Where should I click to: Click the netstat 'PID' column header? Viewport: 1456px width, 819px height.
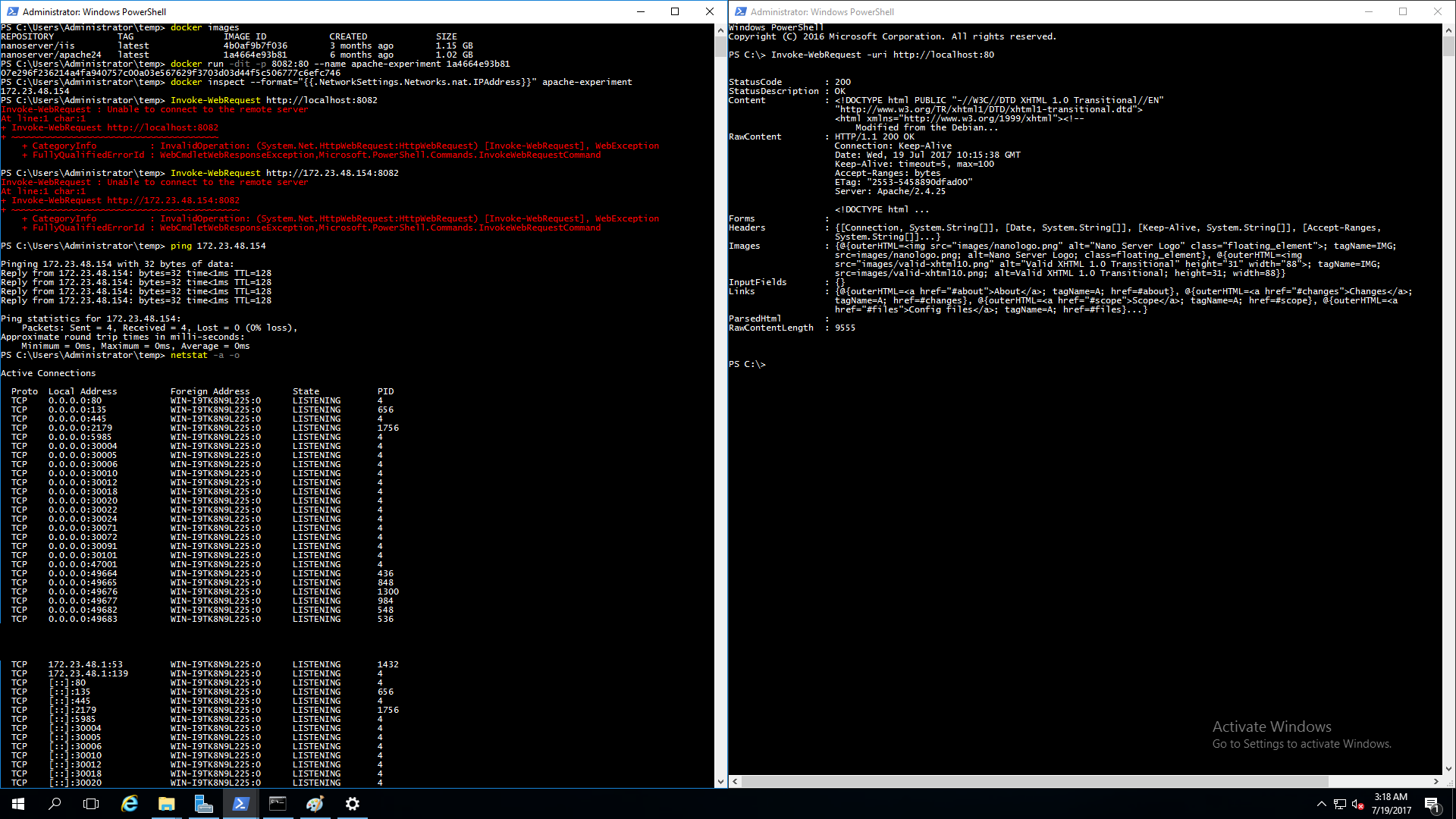tap(385, 391)
